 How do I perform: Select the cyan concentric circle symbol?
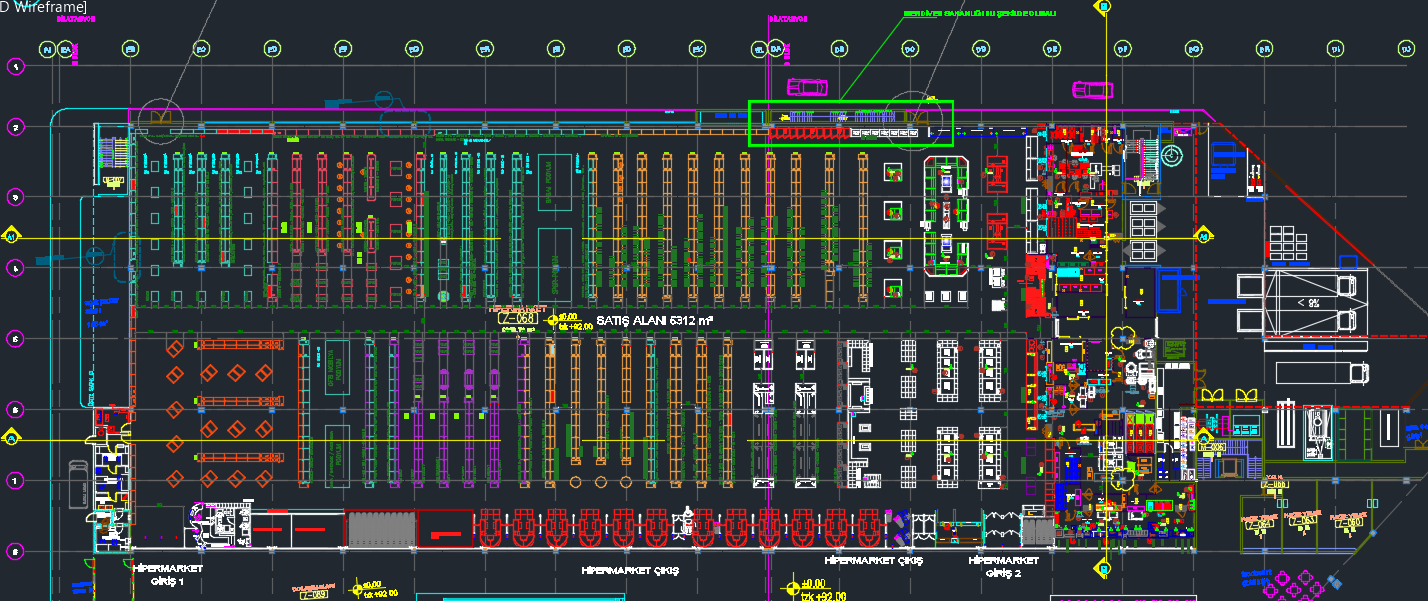coord(1171,156)
